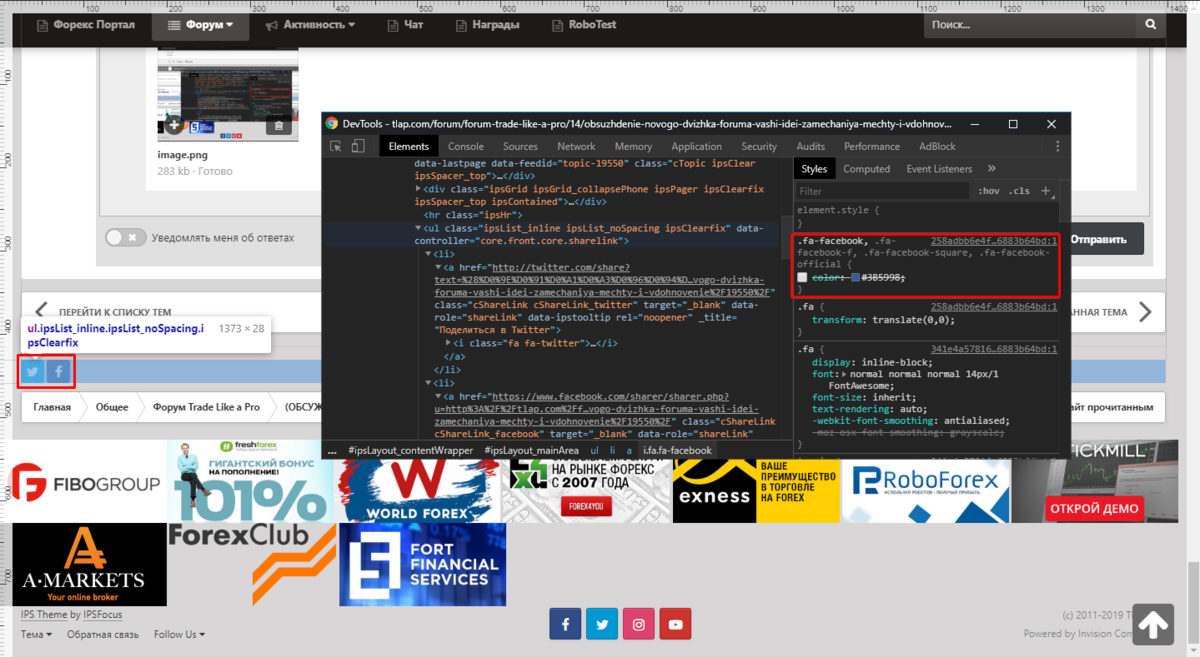Screen dimensions: 1200x657
Task: Toggle the :hov element state panel
Action: click(x=989, y=190)
